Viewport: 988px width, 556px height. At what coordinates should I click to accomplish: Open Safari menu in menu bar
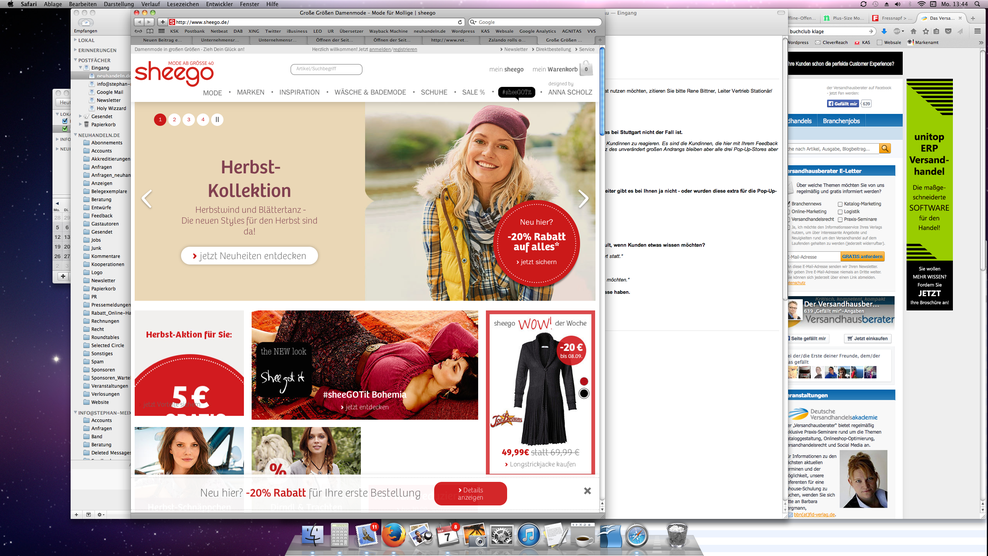[x=28, y=4]
